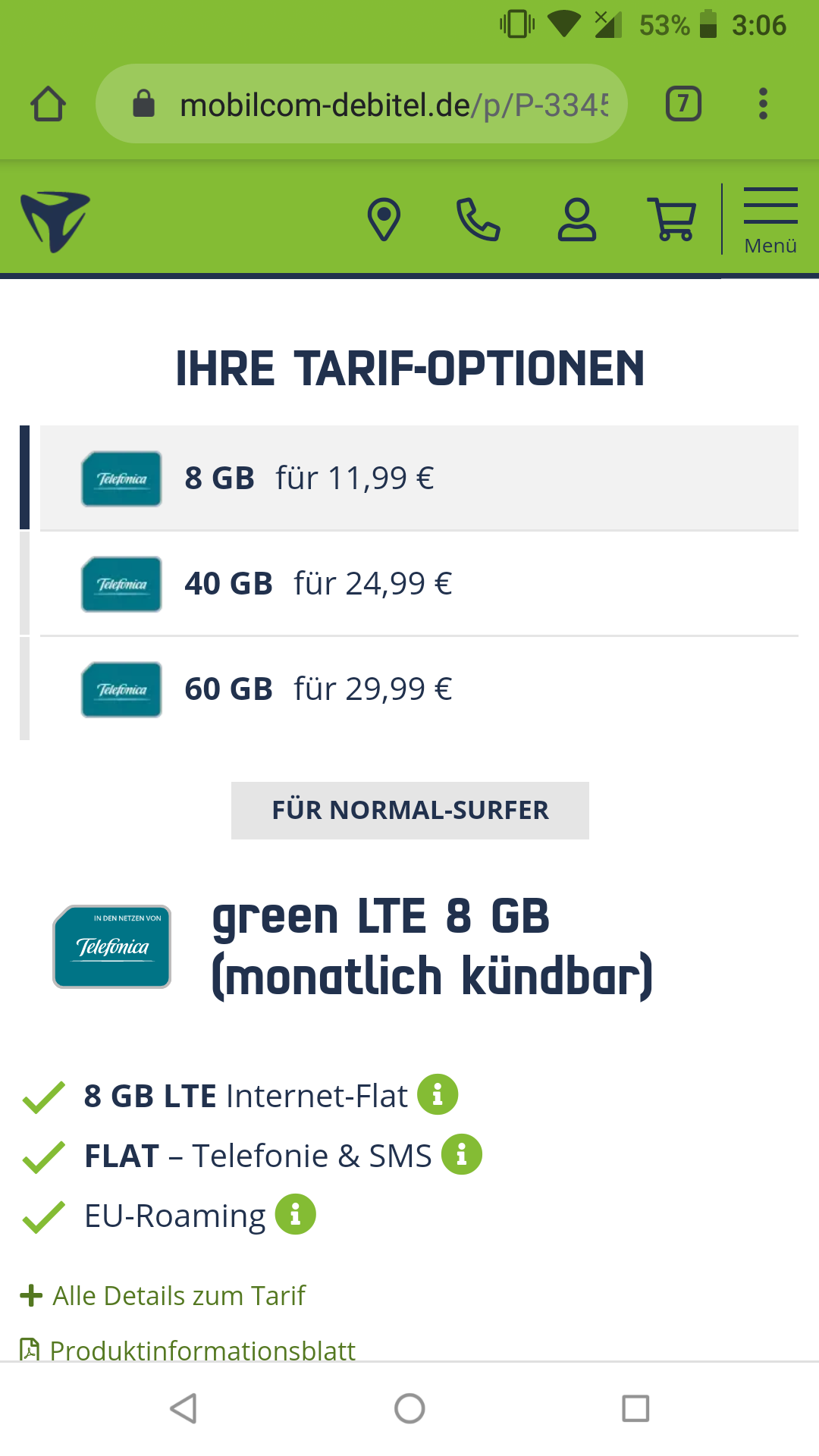The width and height of the screenshot is (819, 1456).
Task: Show info icon next to EU-Roaming
Action: [x=295, y=1214]
